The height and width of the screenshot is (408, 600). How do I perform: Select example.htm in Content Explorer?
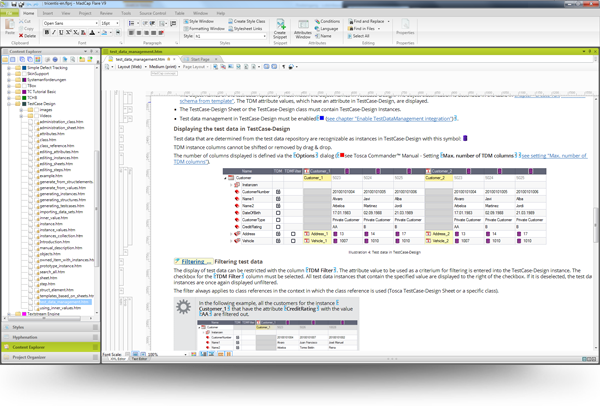point(51,176)
